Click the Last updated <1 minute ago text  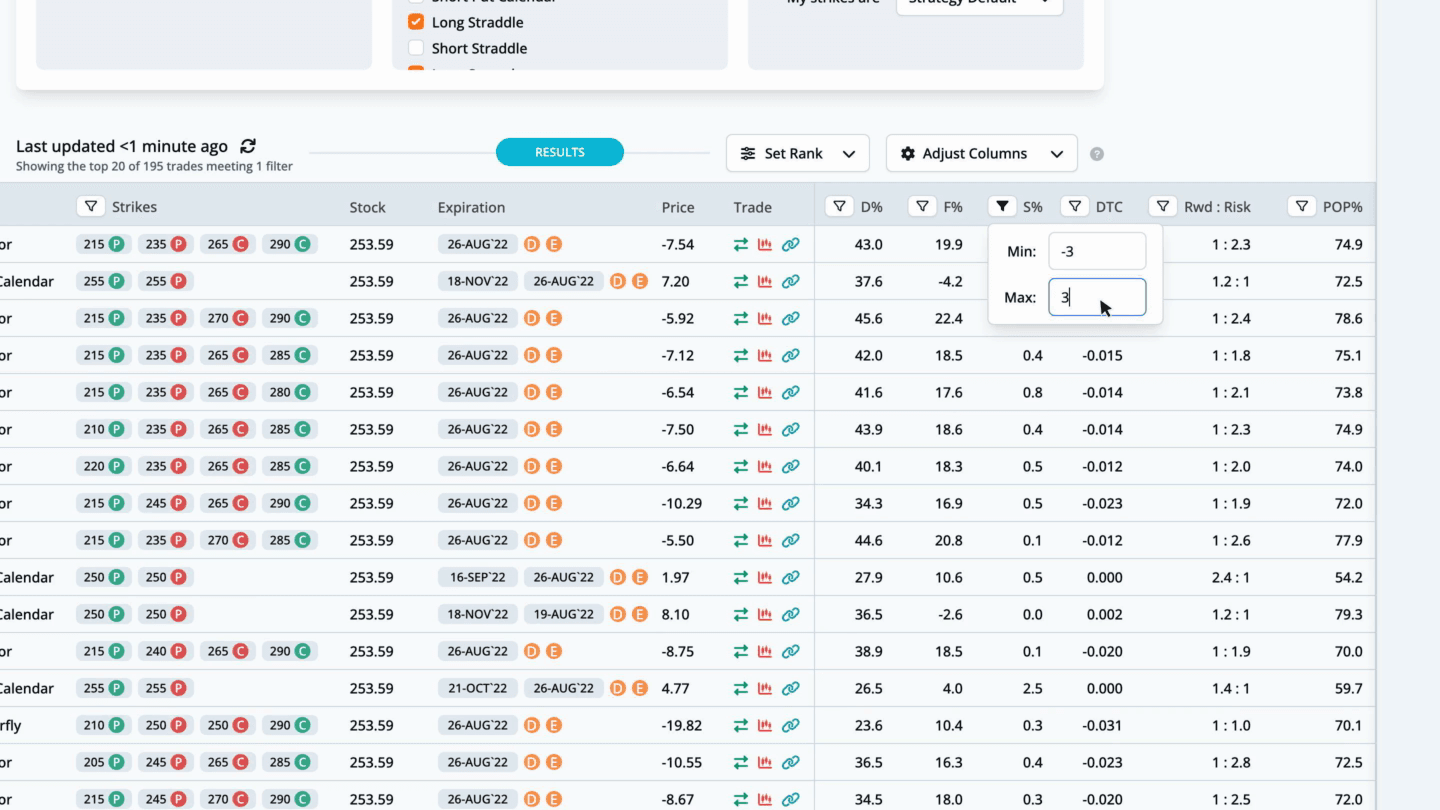coord(122,146)
